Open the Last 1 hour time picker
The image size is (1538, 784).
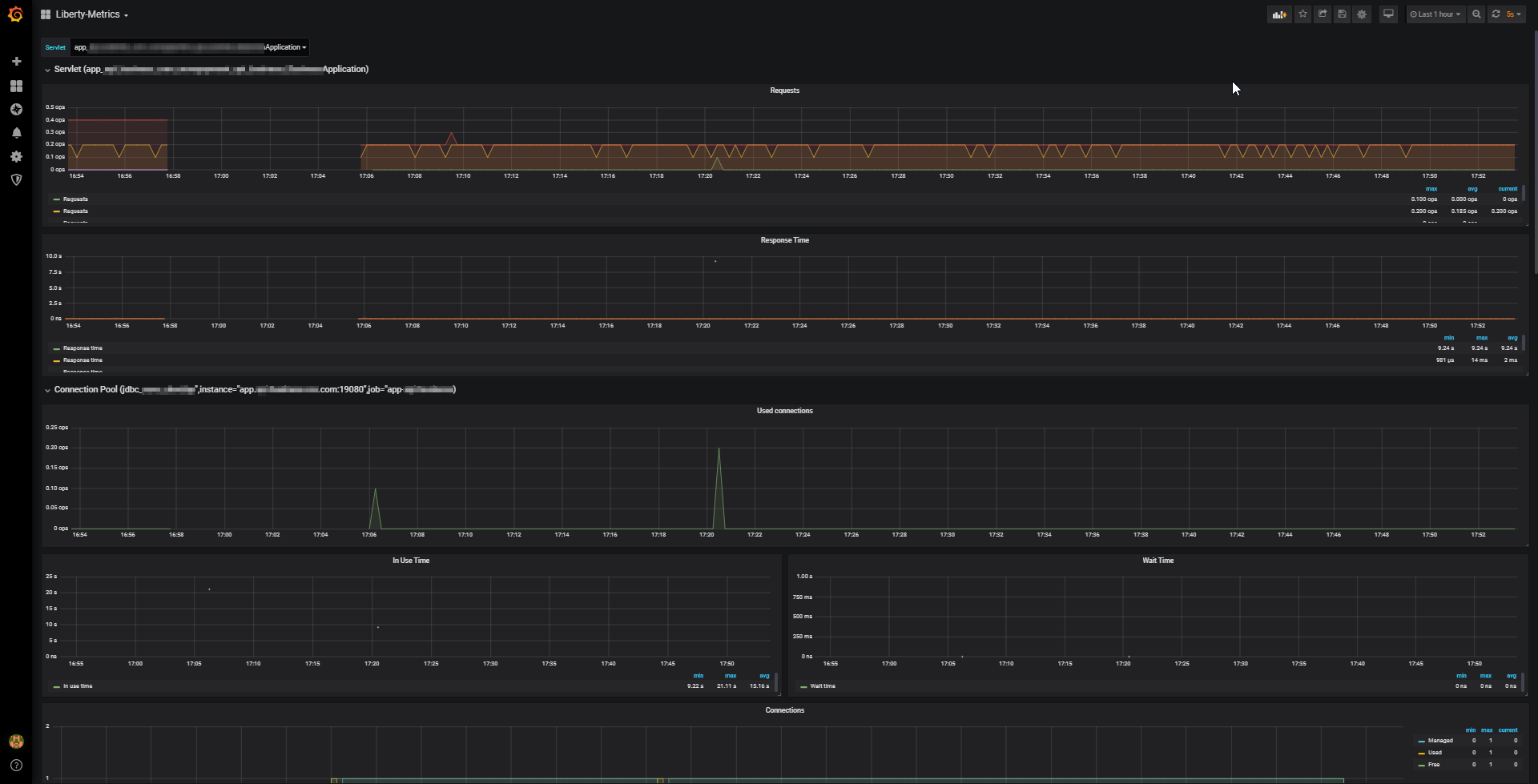[1435, 14]
